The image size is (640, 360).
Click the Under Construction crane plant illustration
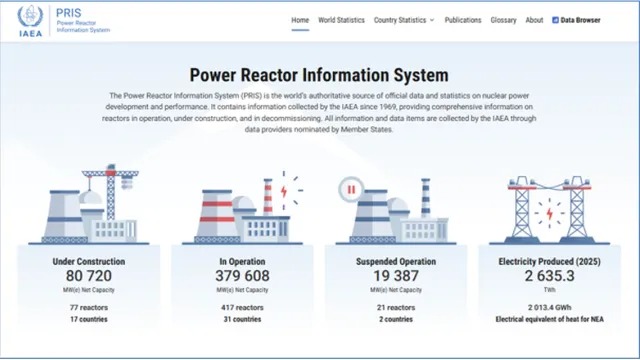[x=89, y=204]
